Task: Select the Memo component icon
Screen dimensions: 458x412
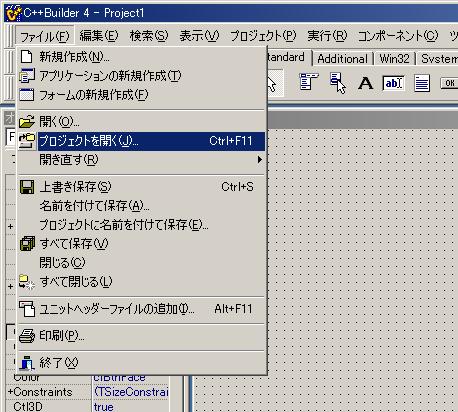Action: 422,83
